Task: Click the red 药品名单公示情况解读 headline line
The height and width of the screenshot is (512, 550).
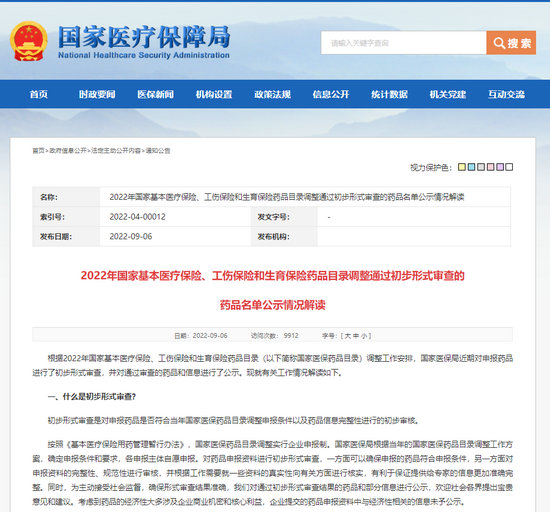Action: click(x=273, y=305)
